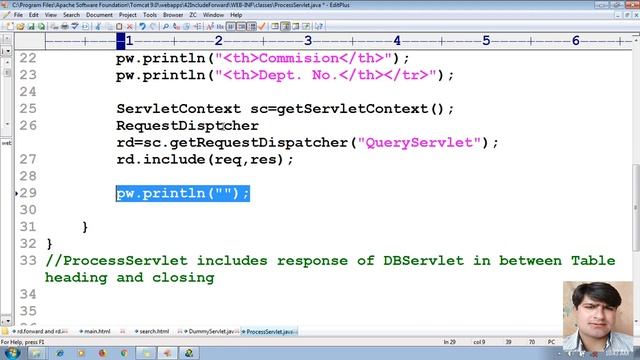Click the rd.include(req,res); code line
The width and height of the screenshot is (640, 360).
(x=205, y=160)
